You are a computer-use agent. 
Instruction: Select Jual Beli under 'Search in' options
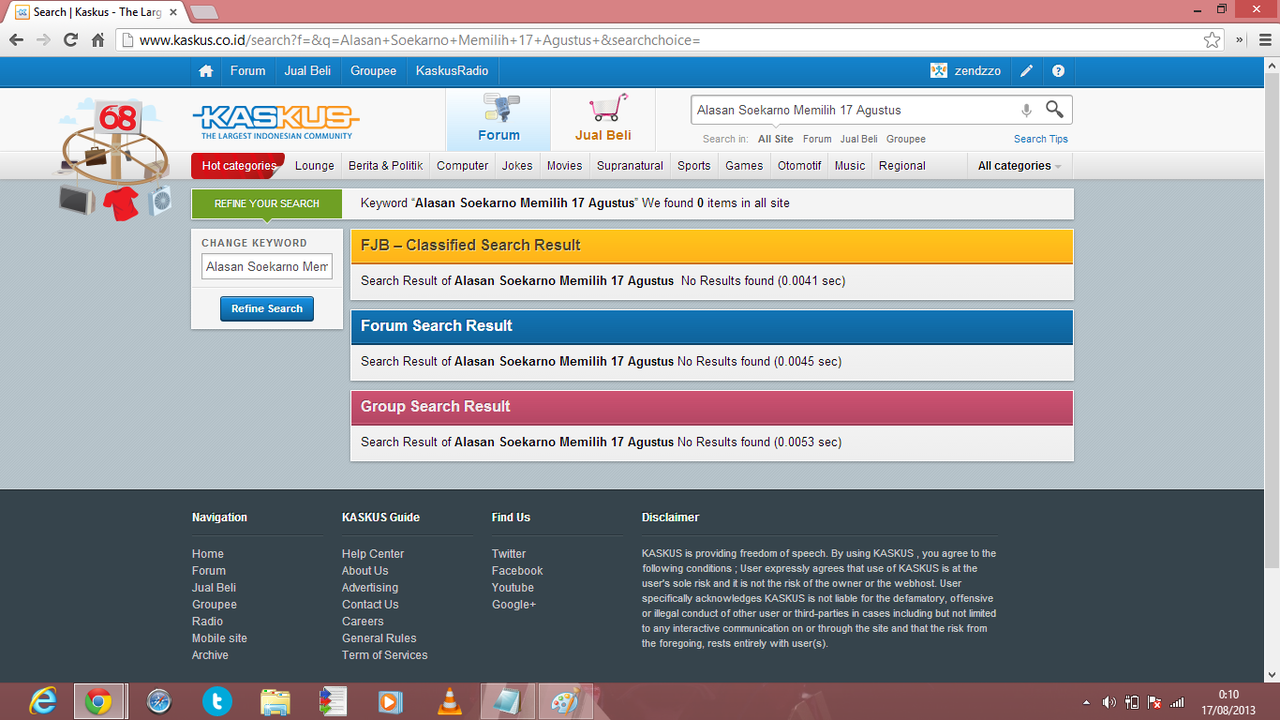point(859,139)
